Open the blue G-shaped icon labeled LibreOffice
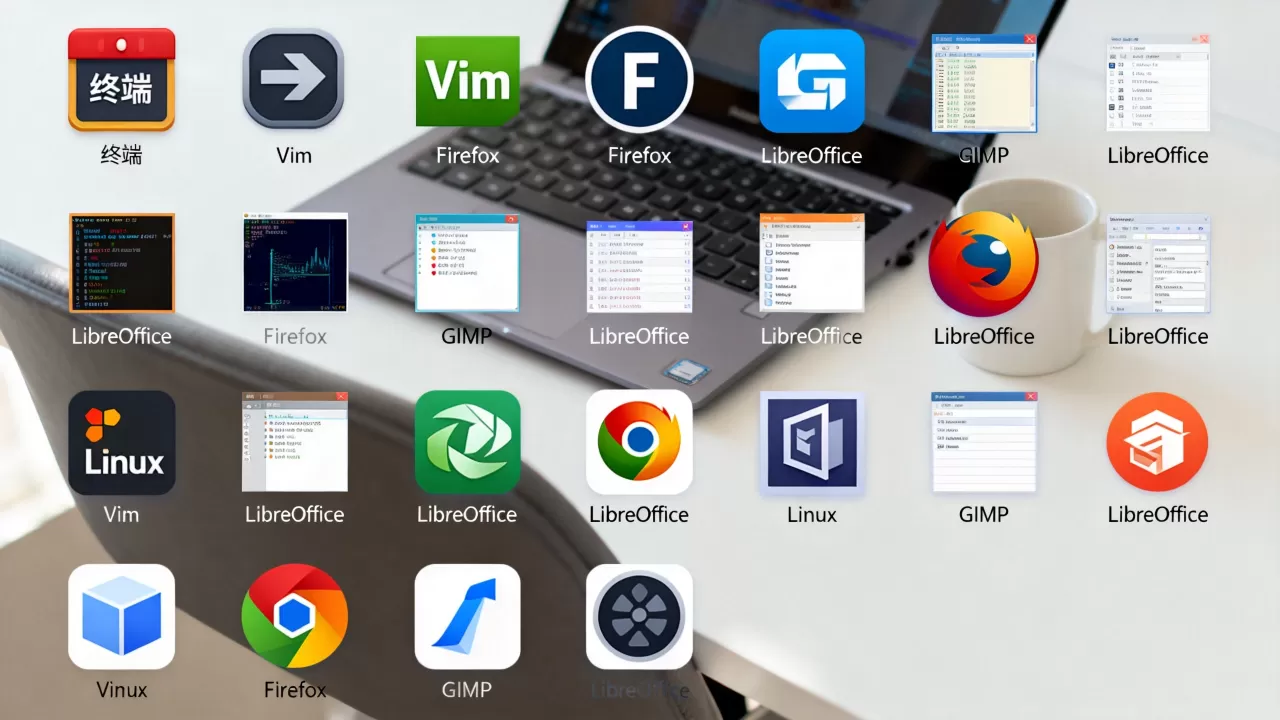 coord(812,80)
